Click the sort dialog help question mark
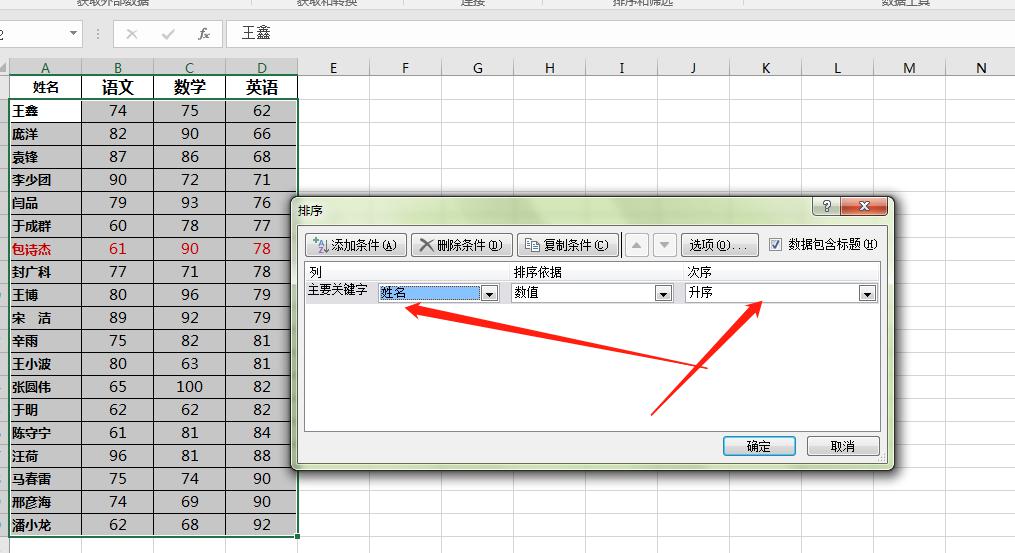The height and width of the screenshot is (553, 1015). 826,206
